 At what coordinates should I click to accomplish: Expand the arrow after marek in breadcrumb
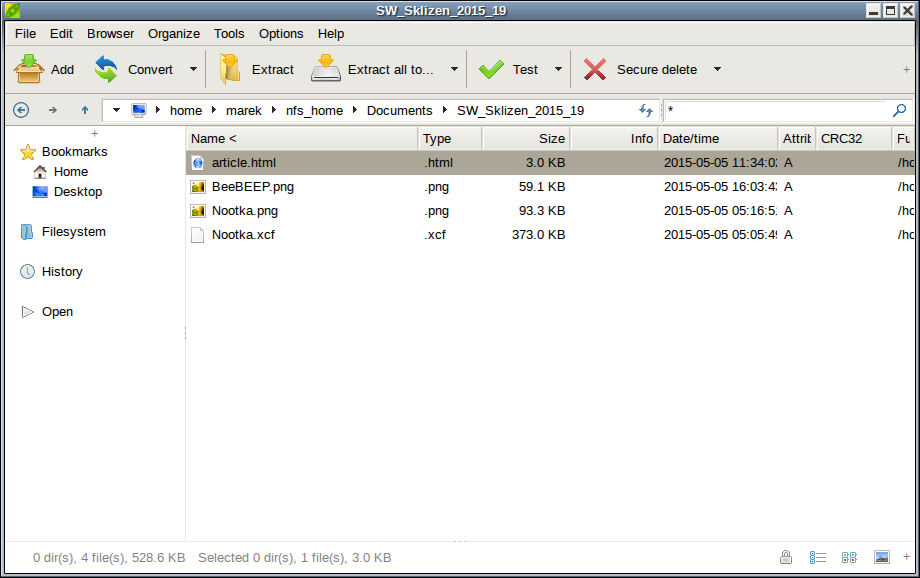(x=274, y=110)
